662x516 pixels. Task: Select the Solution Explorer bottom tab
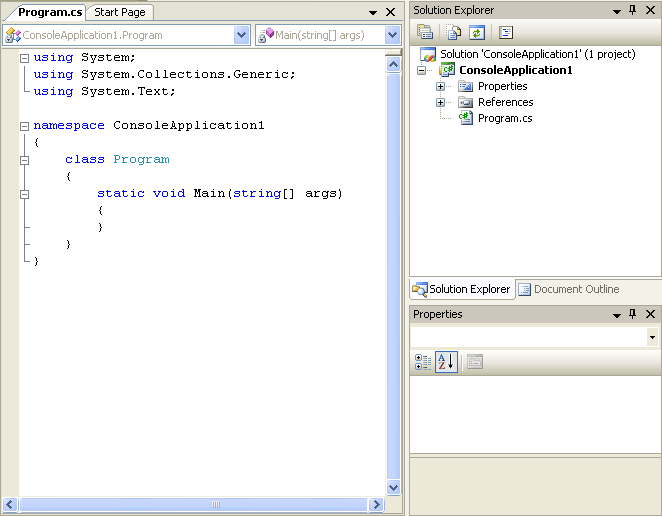point(462,289)
